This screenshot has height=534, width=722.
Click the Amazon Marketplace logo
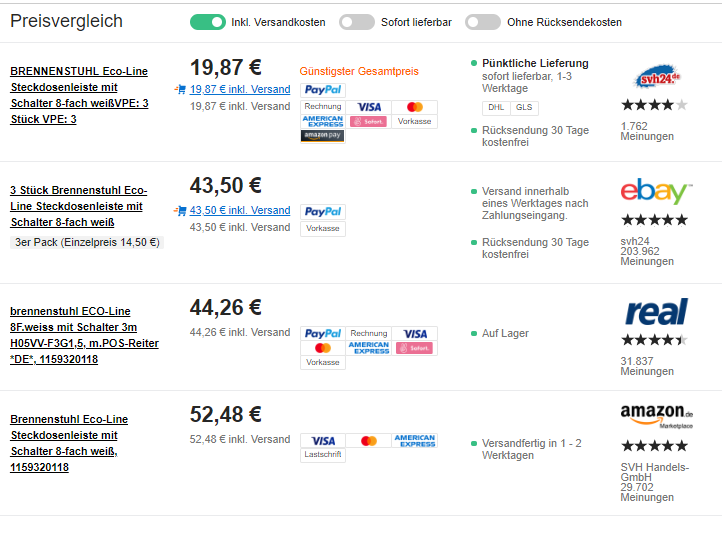[x=656, y=415]
